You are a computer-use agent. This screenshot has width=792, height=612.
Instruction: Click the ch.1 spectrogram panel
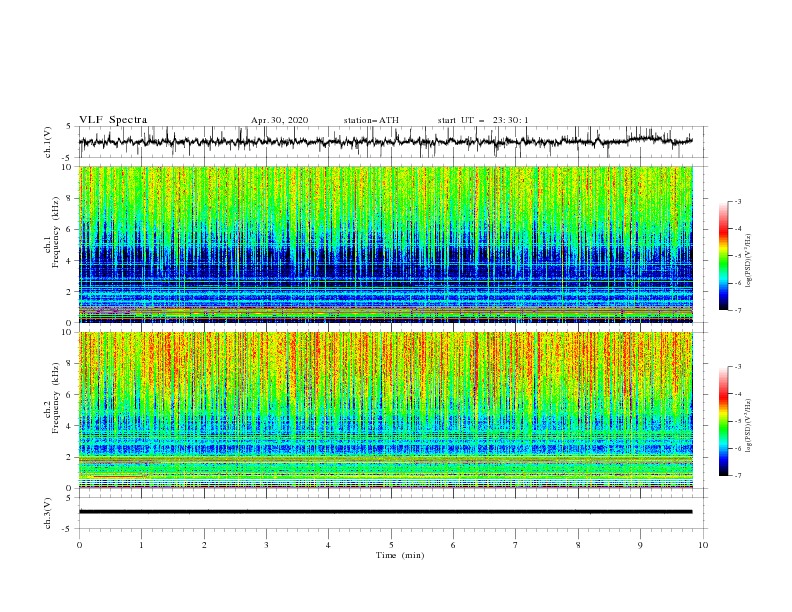(x=386, y=244)
